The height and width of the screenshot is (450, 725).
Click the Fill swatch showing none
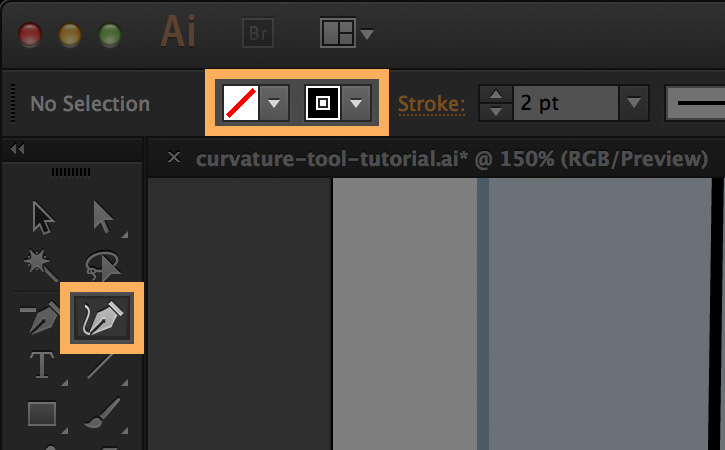[240, 103]
